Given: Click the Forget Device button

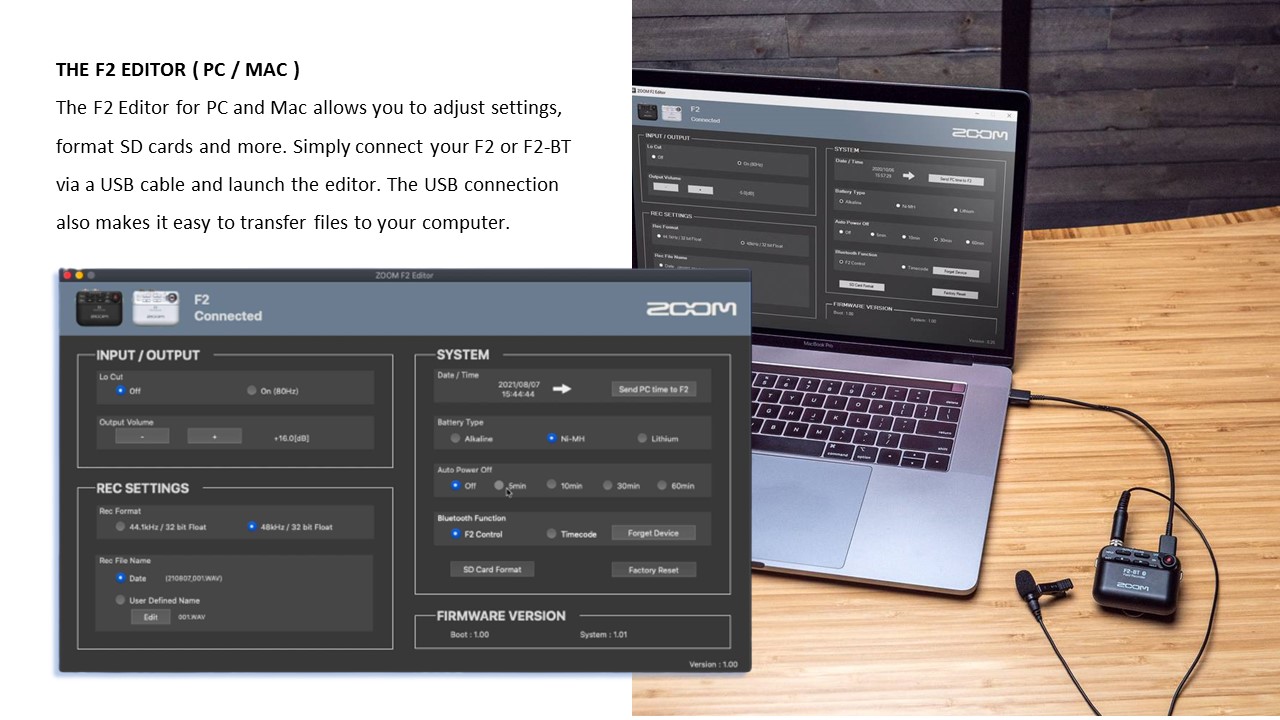Looking at the screenshot, I should coord(653,533).
